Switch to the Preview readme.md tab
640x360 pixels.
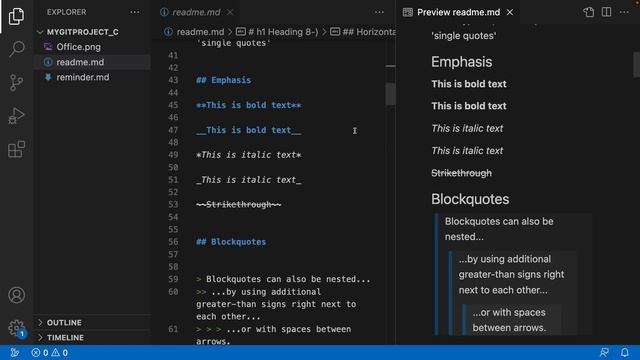pos(458,12)
